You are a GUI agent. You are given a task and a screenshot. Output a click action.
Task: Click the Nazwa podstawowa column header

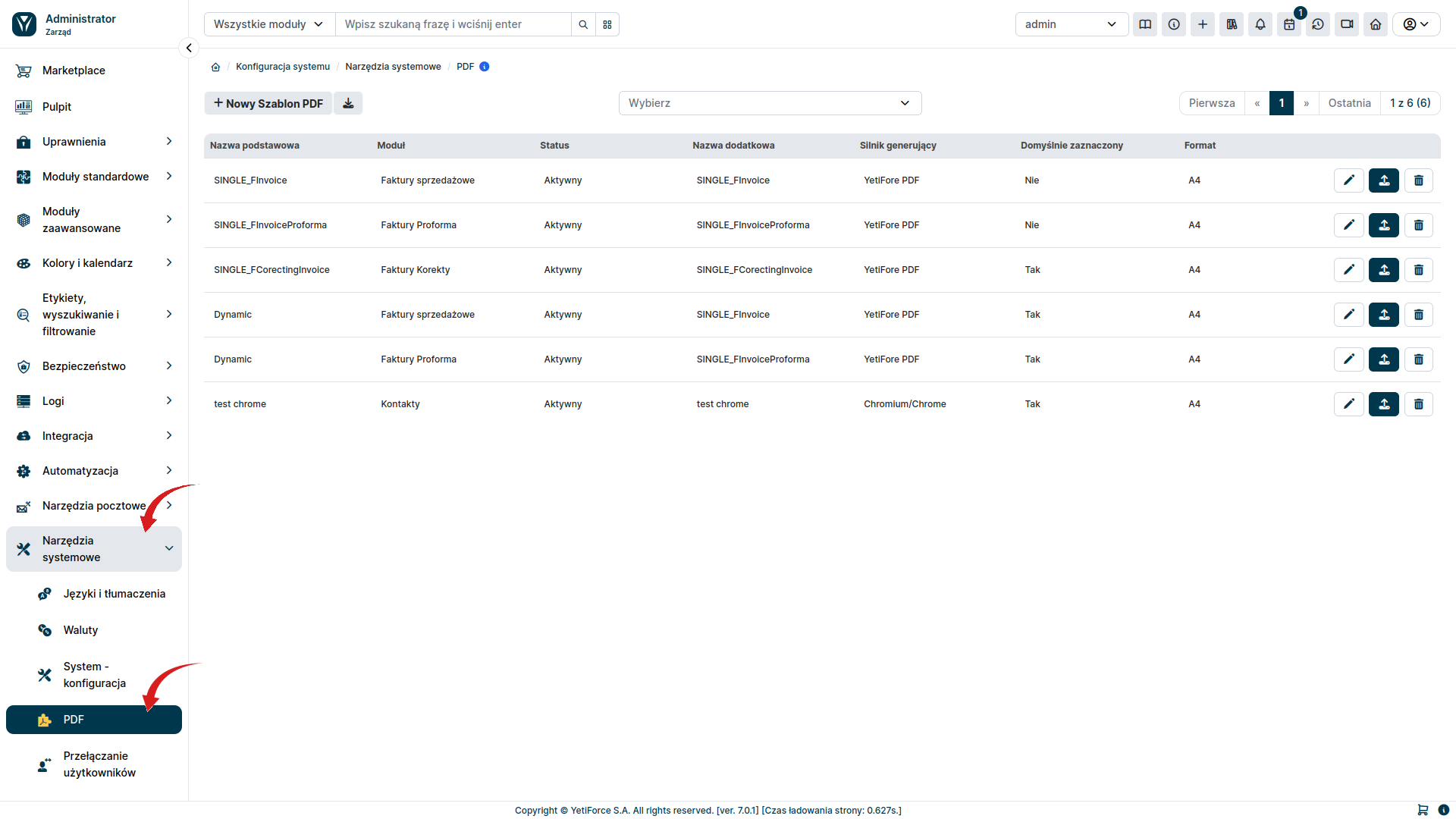[255, 146]
